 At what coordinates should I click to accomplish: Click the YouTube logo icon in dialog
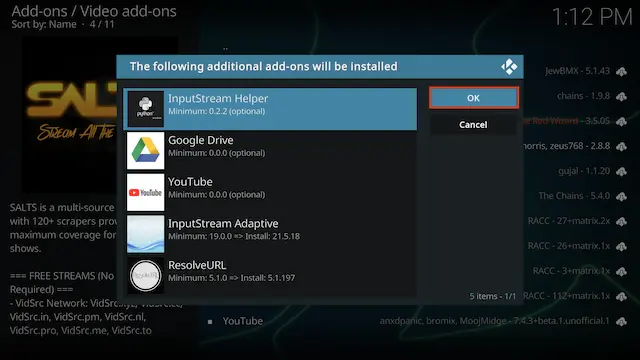tap(145, 192)
